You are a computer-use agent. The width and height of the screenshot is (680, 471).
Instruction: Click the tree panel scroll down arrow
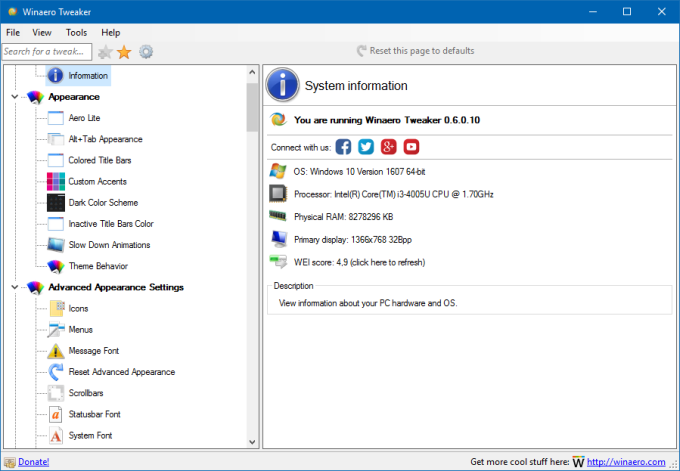(253, 440)
